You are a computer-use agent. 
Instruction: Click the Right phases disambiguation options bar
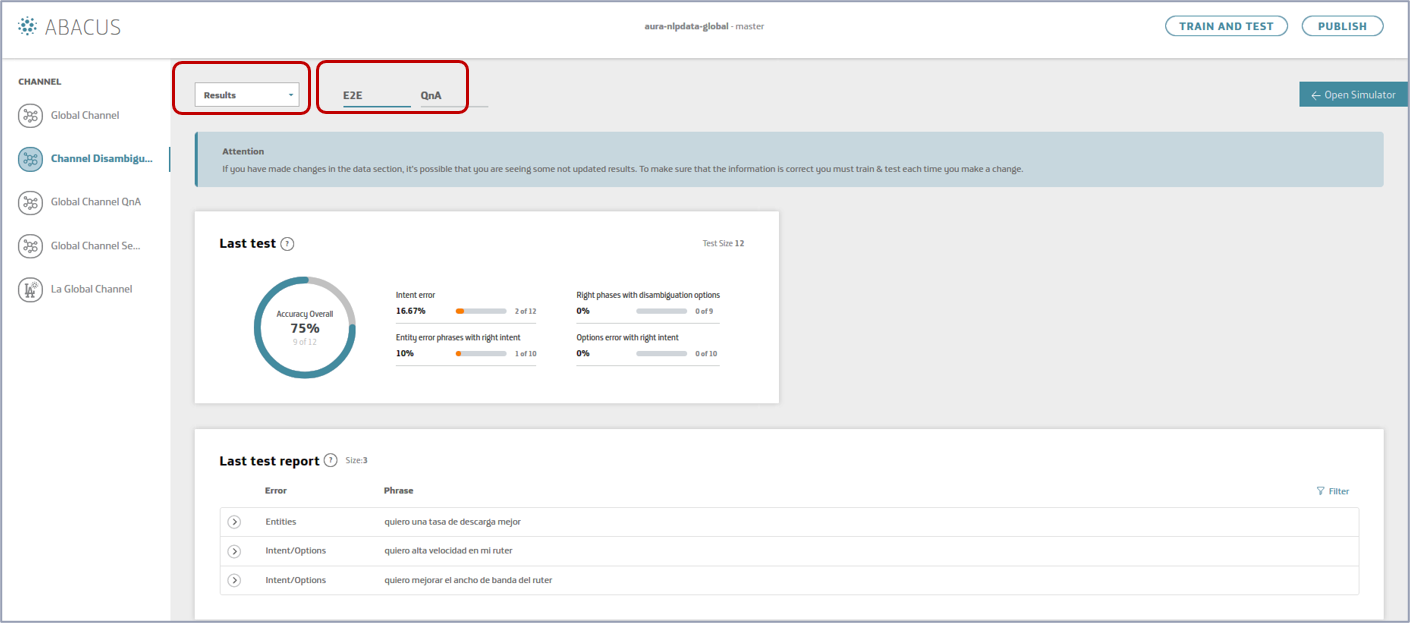[x=662, y=311]
